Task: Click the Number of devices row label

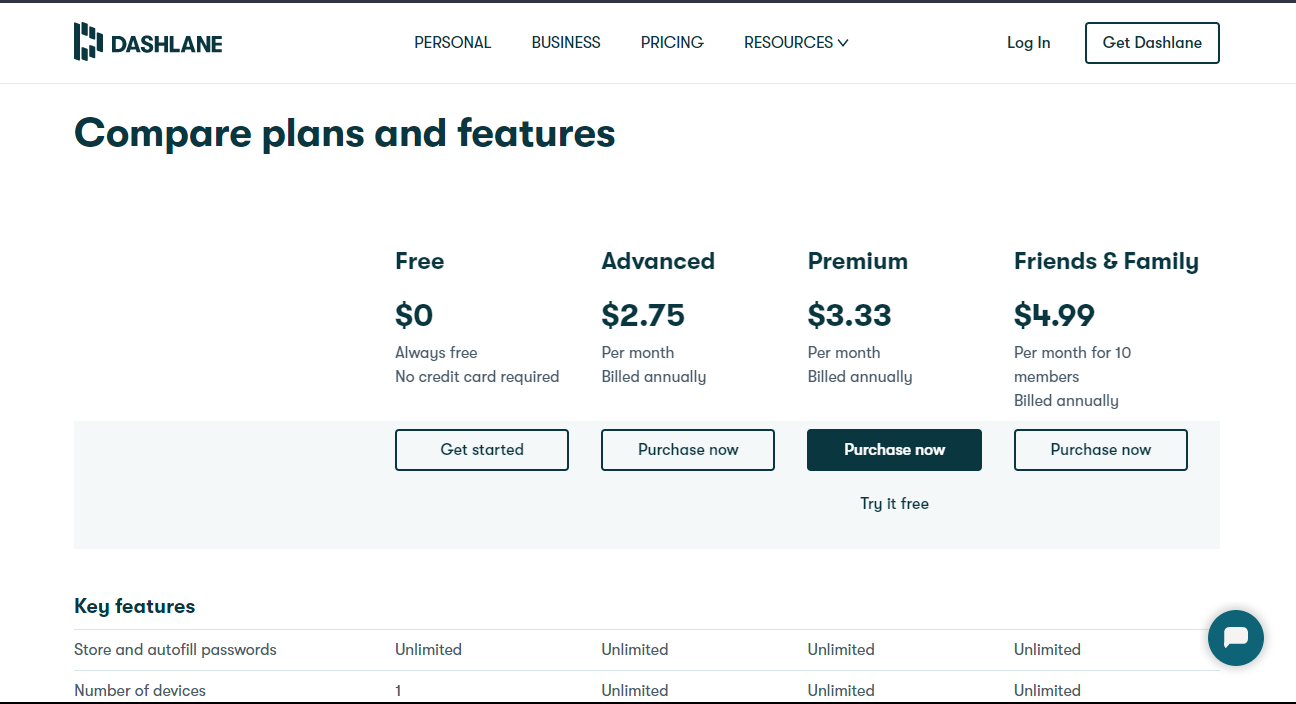Action: coord(140,690)
